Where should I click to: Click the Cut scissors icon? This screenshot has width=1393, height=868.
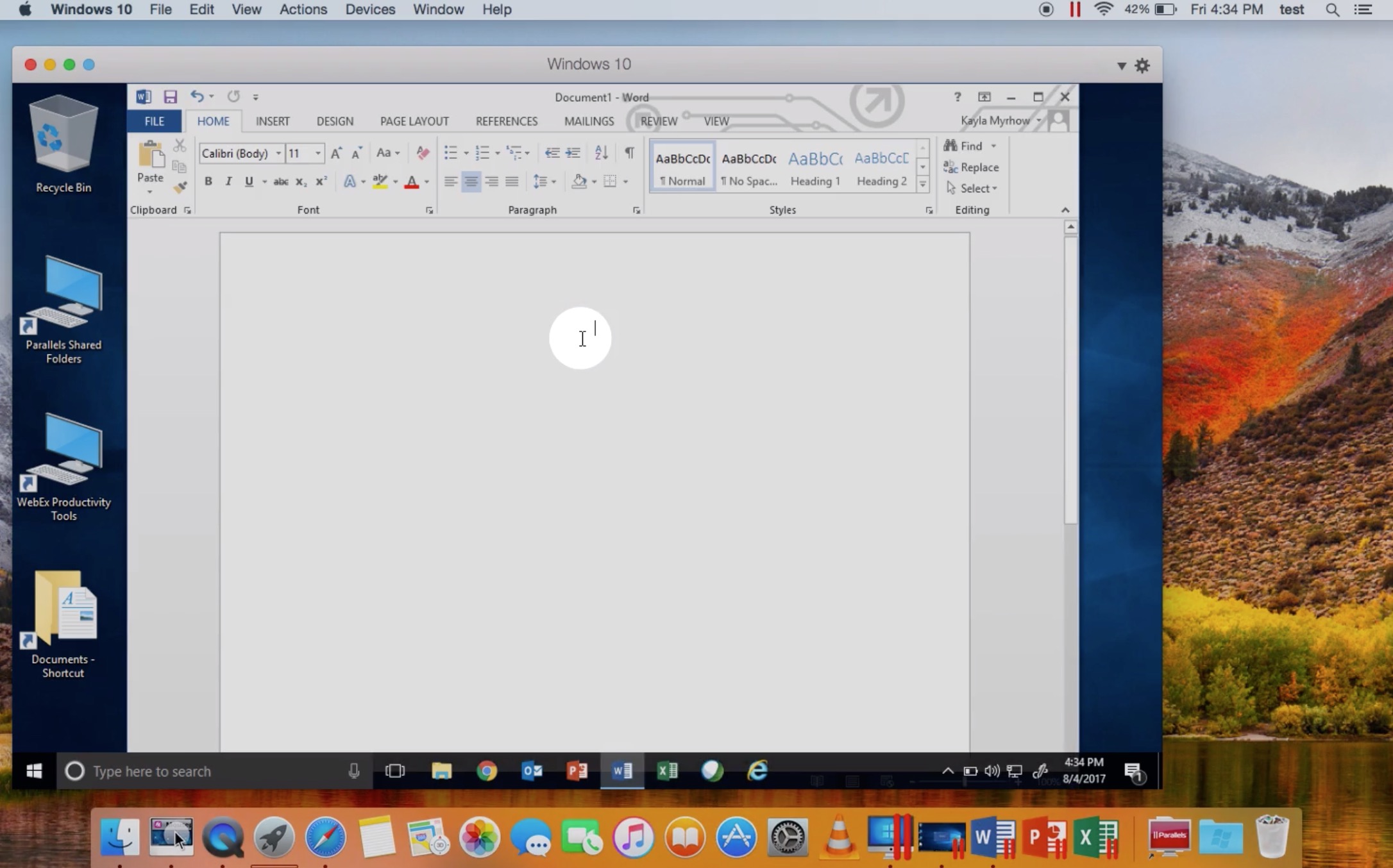point(180,146)
